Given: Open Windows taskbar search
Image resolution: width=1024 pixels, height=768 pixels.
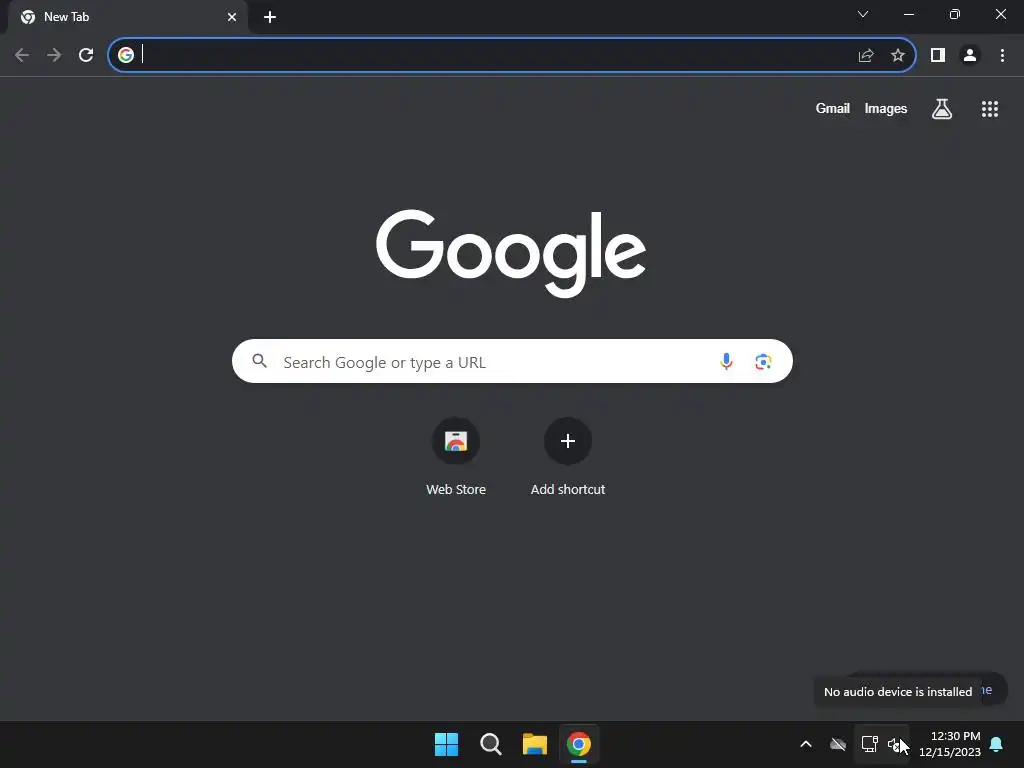Looking at the screenshot, I should click(x=490, y=744).
